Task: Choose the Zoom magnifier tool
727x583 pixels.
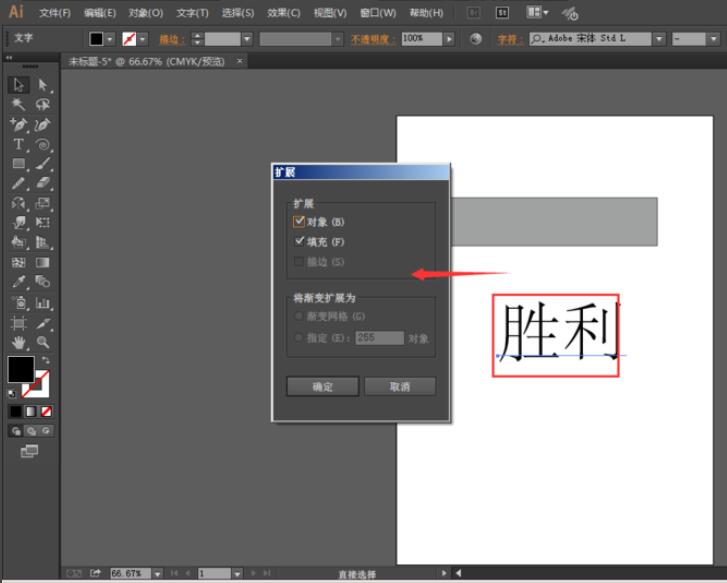Action: click(43, 343)
